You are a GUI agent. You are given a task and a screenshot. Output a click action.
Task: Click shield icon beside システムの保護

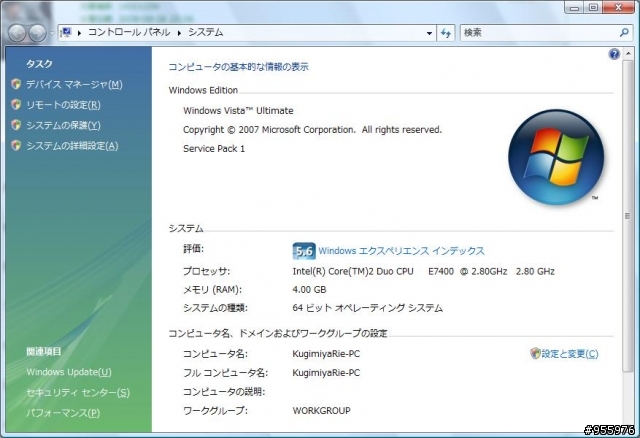pos(16,125)
